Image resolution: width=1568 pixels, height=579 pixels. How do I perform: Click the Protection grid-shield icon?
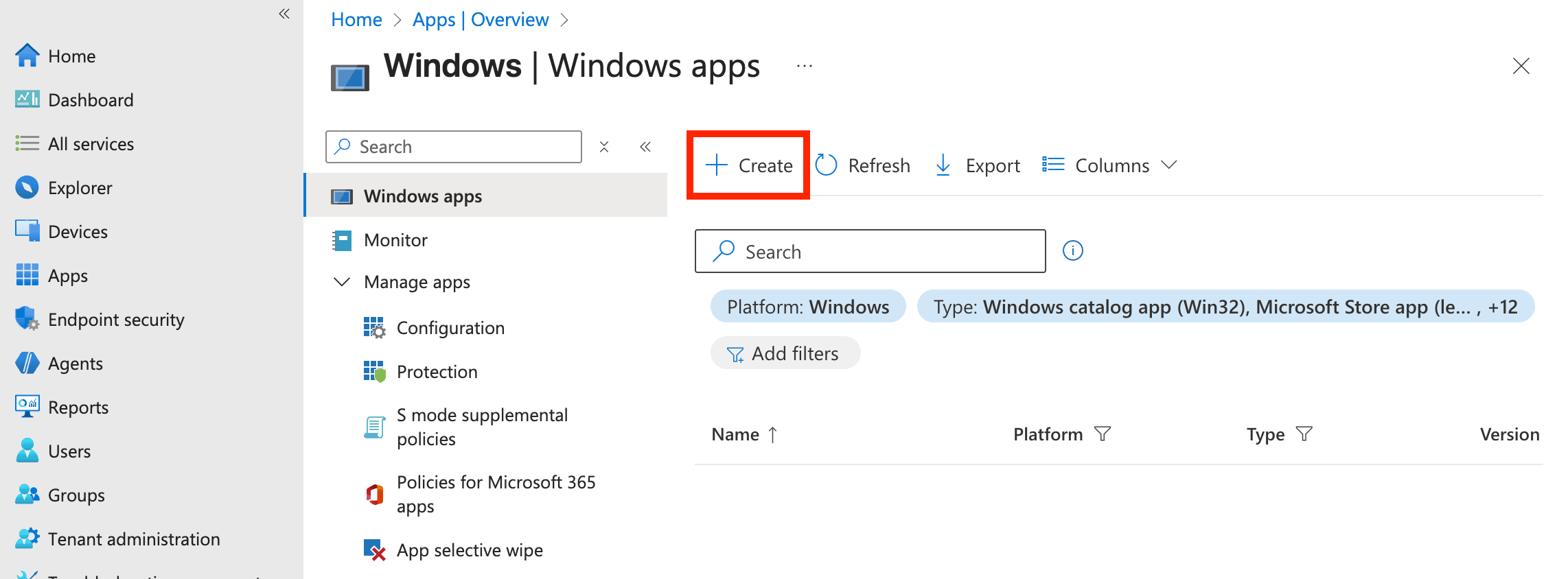[x=375, y=372]
